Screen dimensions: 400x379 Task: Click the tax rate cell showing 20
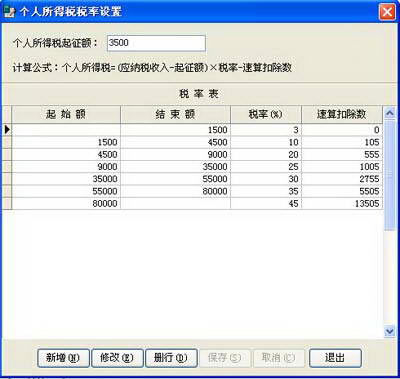pos(266,155)
